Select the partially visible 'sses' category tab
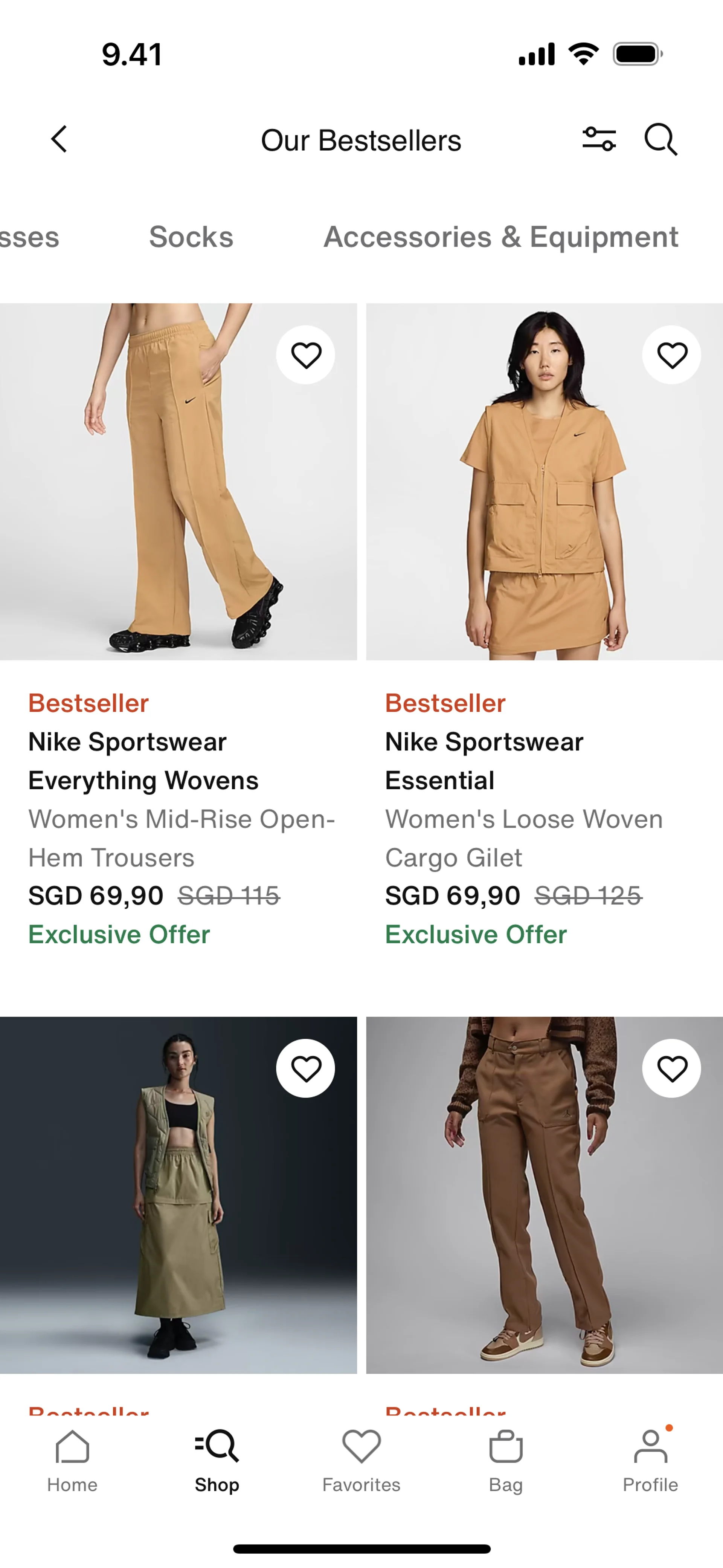 30,237
